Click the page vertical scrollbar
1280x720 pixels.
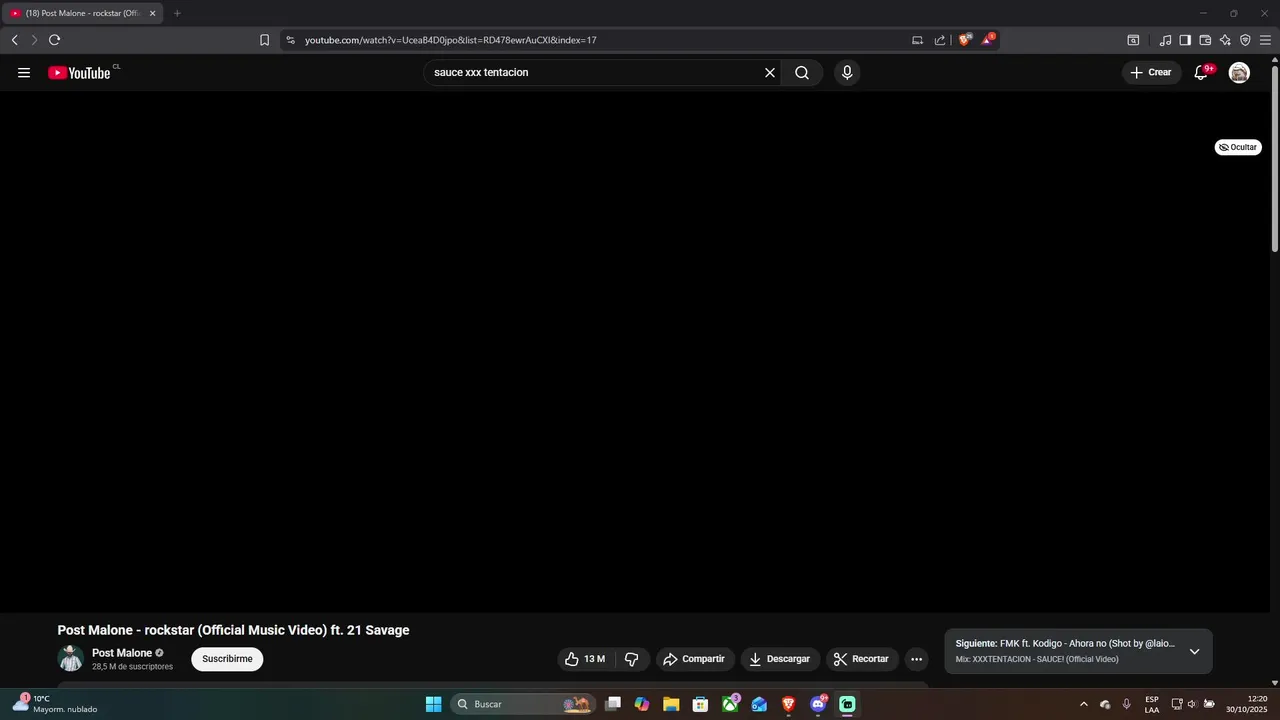(1275, 157)
